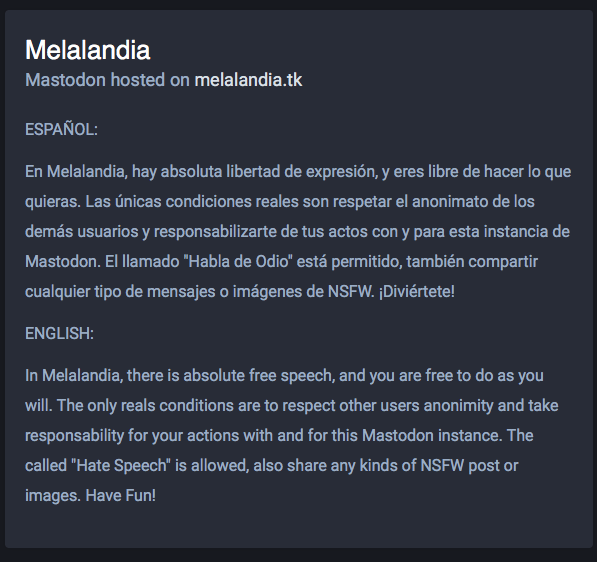Click the 'Have Fun!' closing text
Screen dimensions: 597x562
coord(120,495)
